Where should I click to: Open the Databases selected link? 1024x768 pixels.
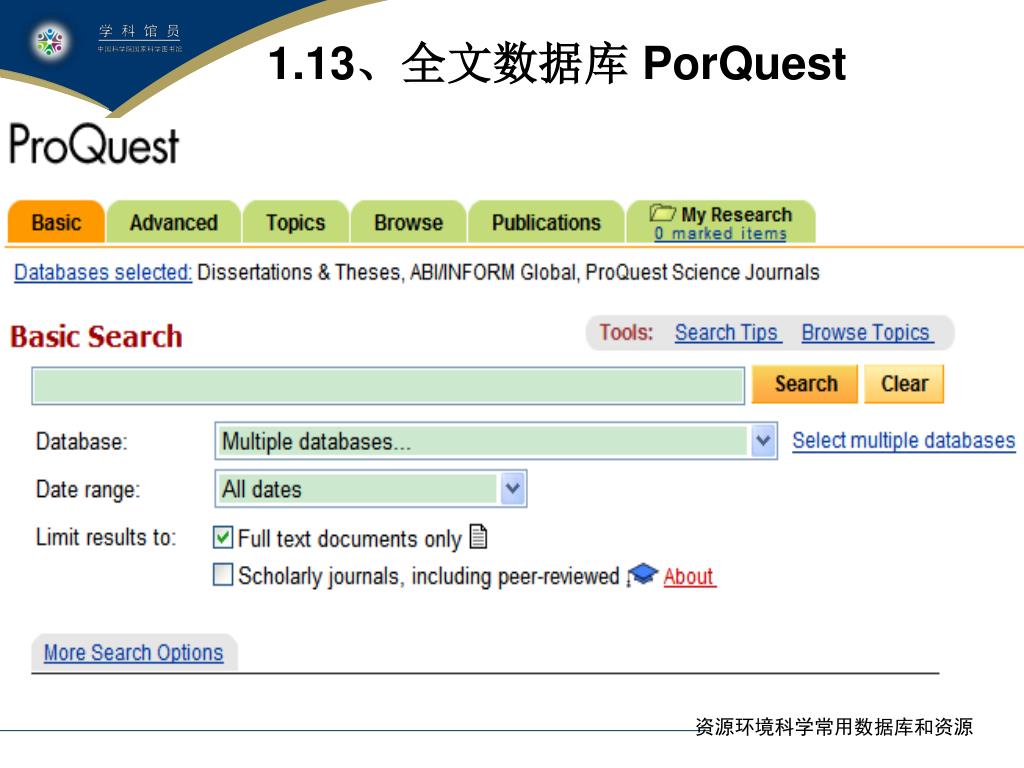[103, 272]
